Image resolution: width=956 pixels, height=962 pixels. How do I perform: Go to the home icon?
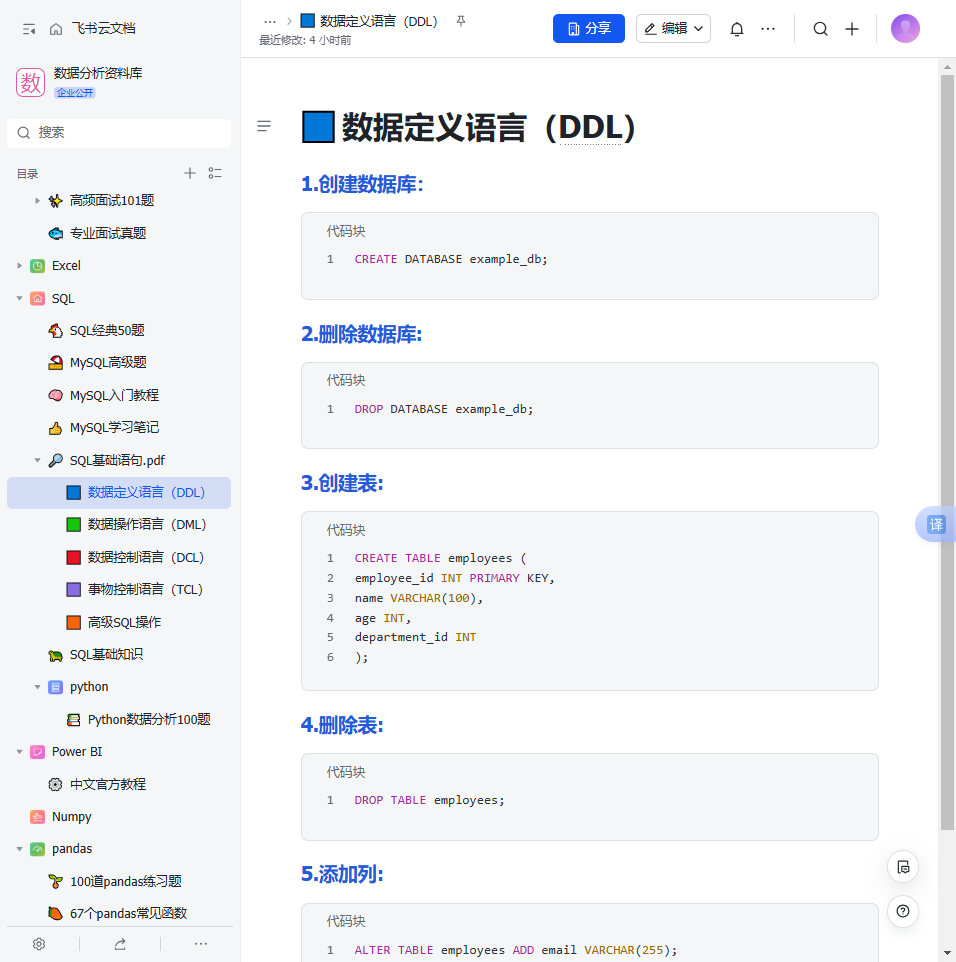(x=56, y=29)
